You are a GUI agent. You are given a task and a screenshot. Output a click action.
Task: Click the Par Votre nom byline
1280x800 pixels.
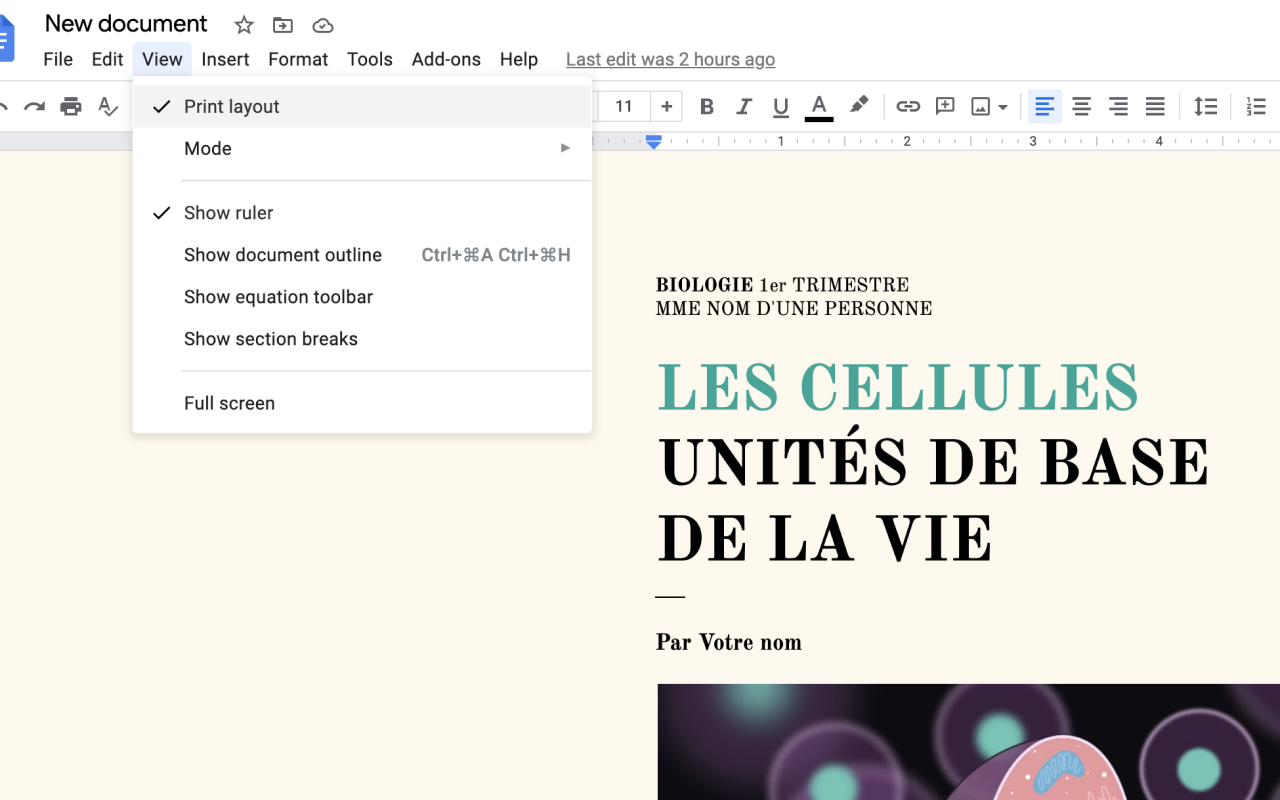click(728, 642)
